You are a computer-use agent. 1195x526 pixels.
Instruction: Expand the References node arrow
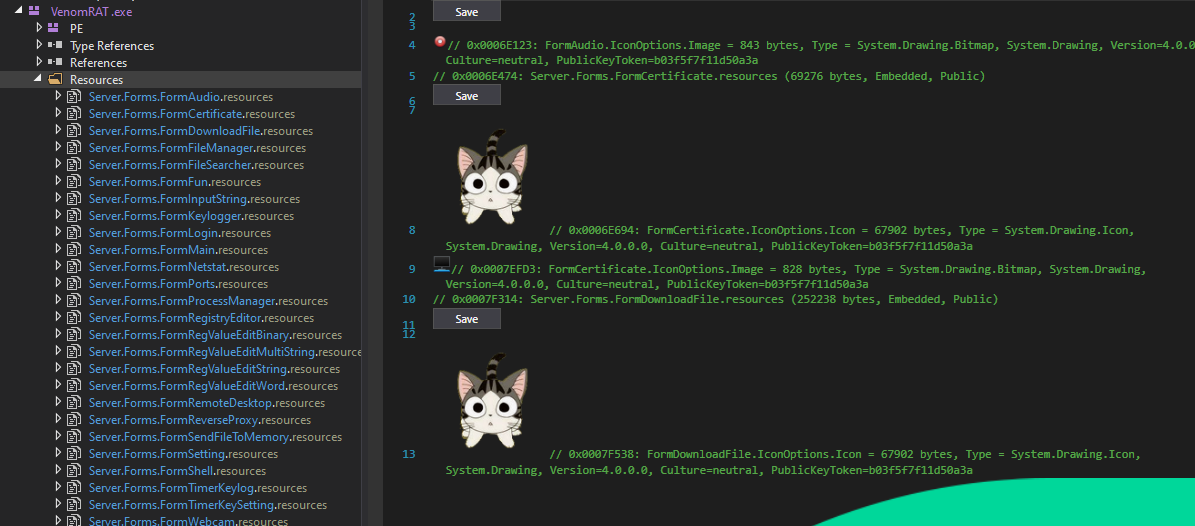[40, 63]
